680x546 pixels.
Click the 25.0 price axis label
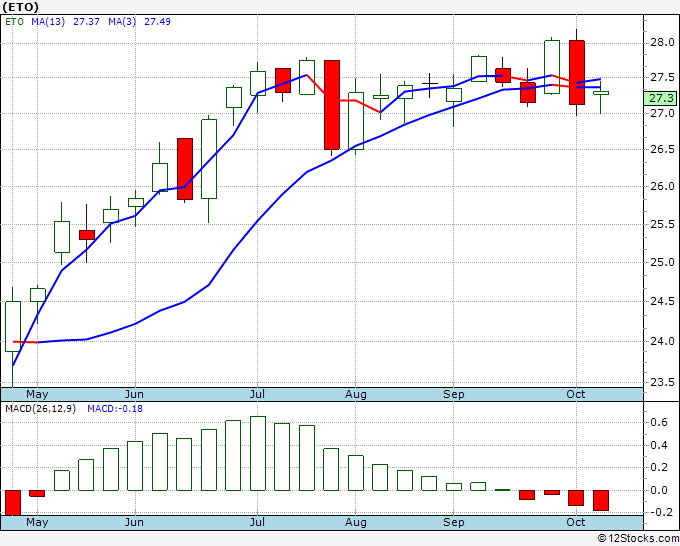pos(662,262)
